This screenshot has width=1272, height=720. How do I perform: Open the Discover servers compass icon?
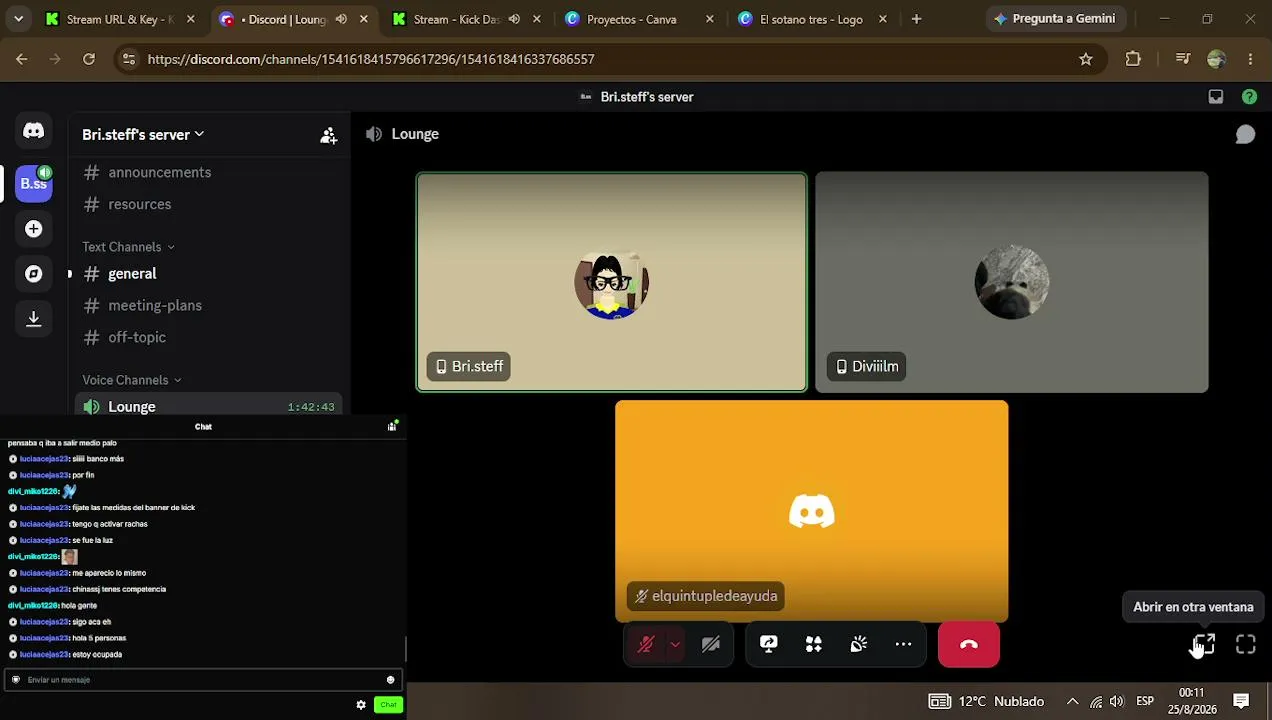pyautogui.click(x=34, y=274)
